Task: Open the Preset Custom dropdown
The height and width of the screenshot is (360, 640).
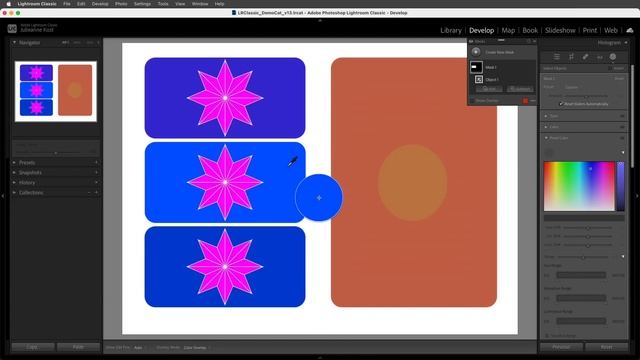Action: pyautogui.click(x=572, y=87)
